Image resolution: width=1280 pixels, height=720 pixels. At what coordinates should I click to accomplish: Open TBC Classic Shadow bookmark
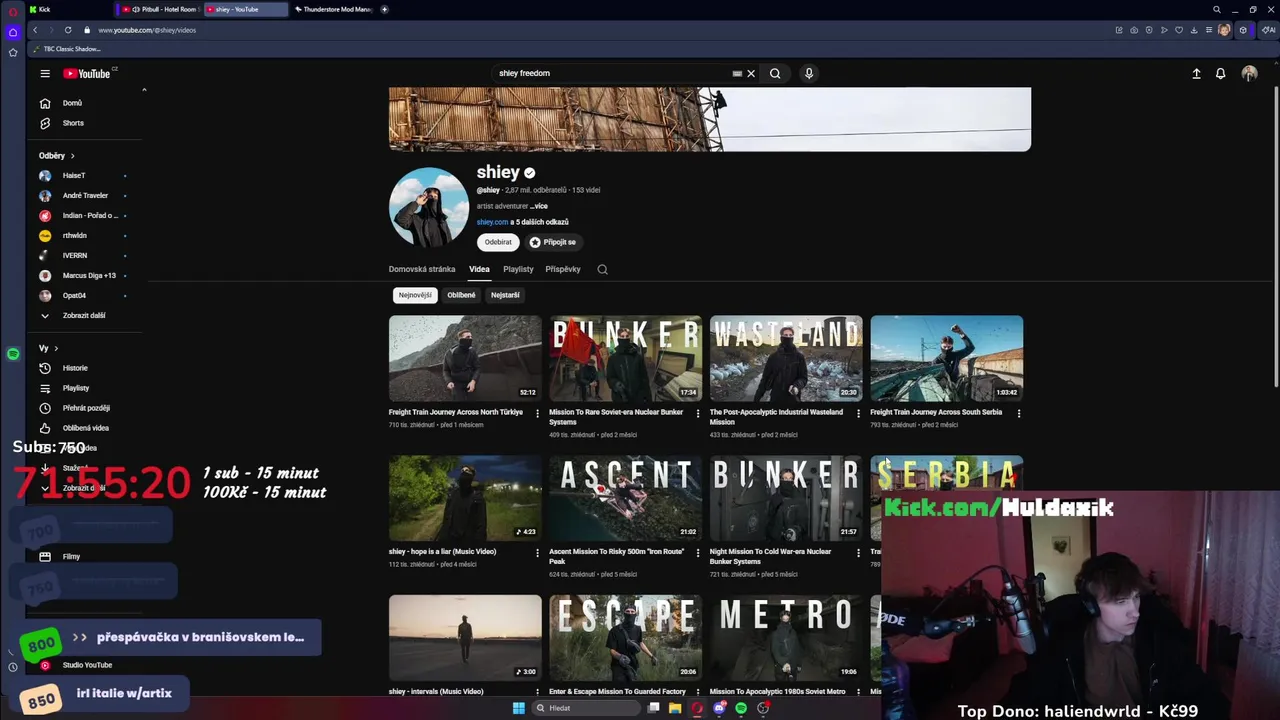[67, 49]
